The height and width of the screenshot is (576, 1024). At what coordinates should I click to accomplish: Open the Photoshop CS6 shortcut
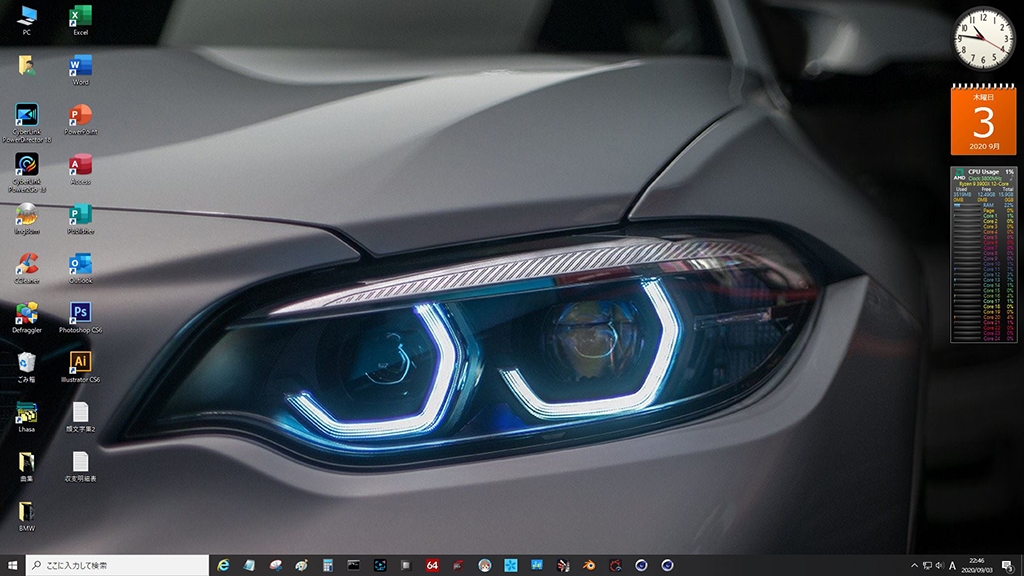click(80, 318)
